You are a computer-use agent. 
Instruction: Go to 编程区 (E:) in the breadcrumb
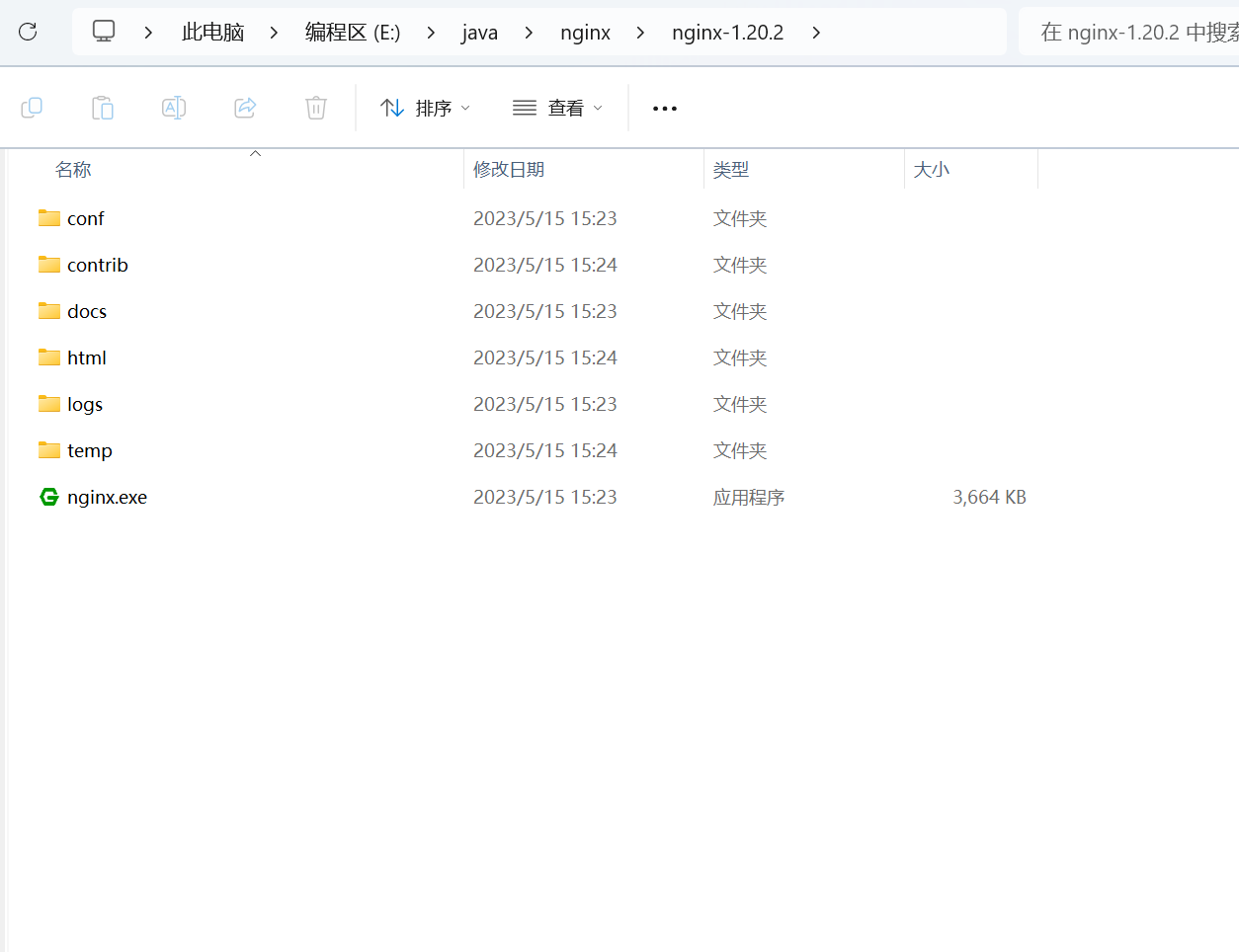pos(353,33)
